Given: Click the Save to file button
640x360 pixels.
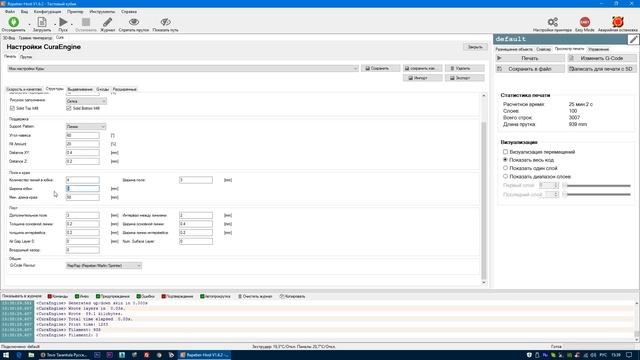Looking at the screenshot, I should [530, 69].
